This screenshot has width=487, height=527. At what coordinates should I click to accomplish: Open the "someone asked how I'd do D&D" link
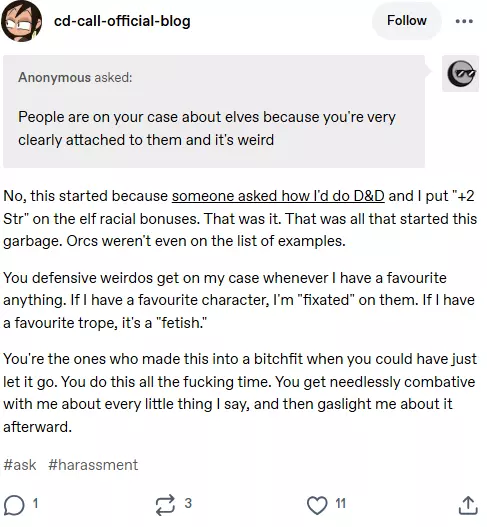278,196
